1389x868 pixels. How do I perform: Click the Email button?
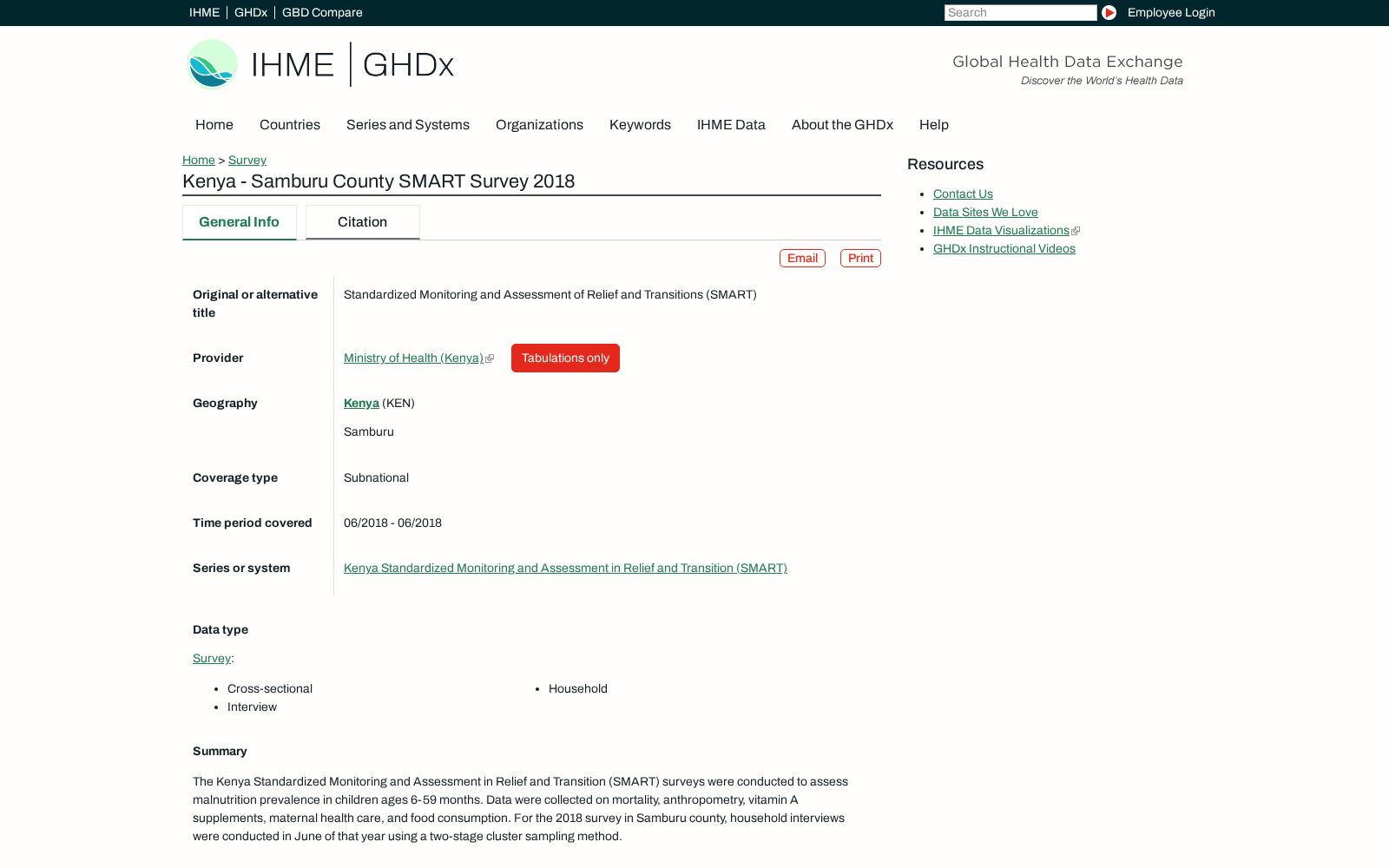(x=802, y=259)
